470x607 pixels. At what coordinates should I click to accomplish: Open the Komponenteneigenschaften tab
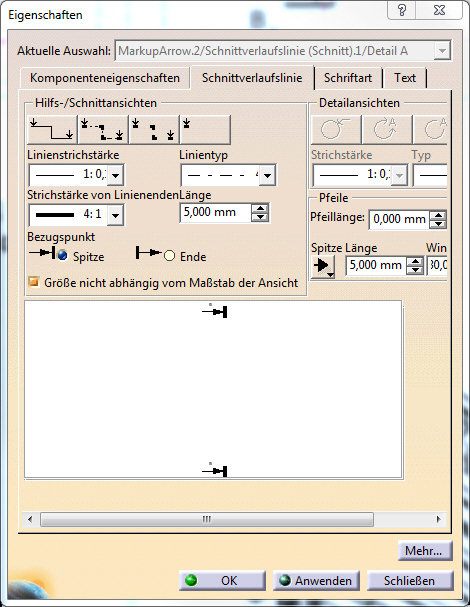pos(105,78)
